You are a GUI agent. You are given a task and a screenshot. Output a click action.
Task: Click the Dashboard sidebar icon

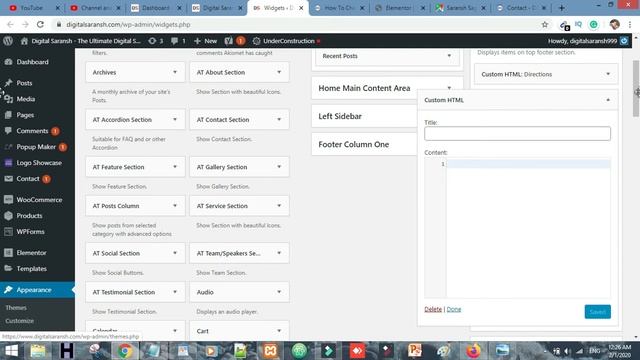click(x=8, y=62)
